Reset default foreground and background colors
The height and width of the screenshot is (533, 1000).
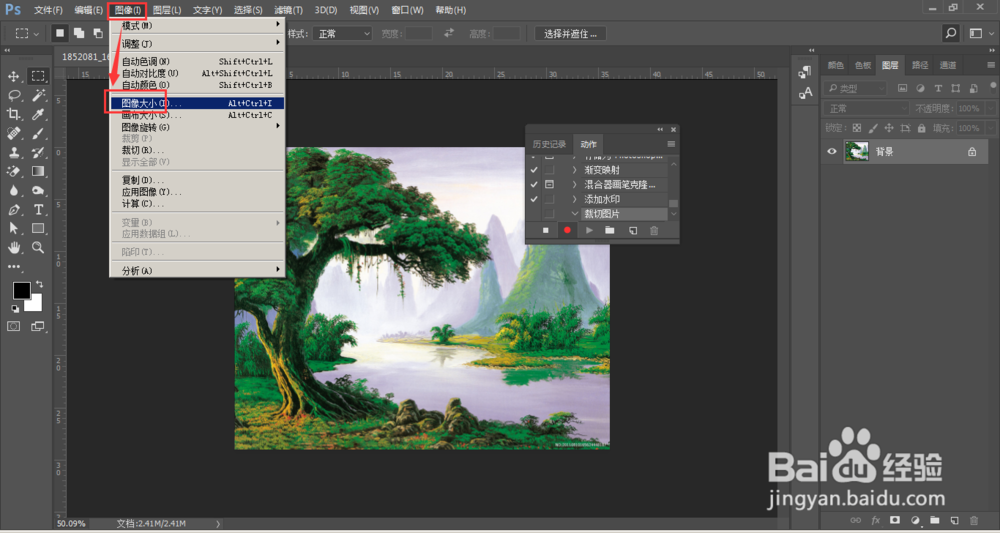15,309
